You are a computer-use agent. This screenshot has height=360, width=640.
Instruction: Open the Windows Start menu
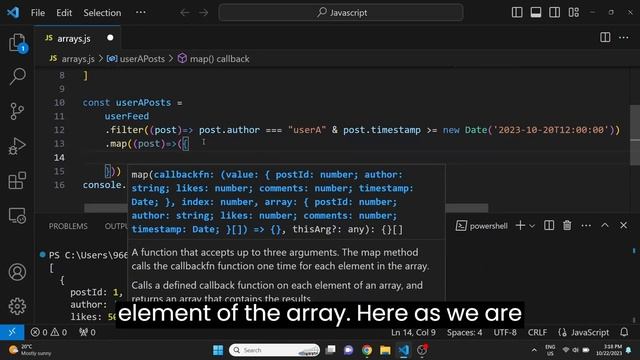click(x=218, y=350)
